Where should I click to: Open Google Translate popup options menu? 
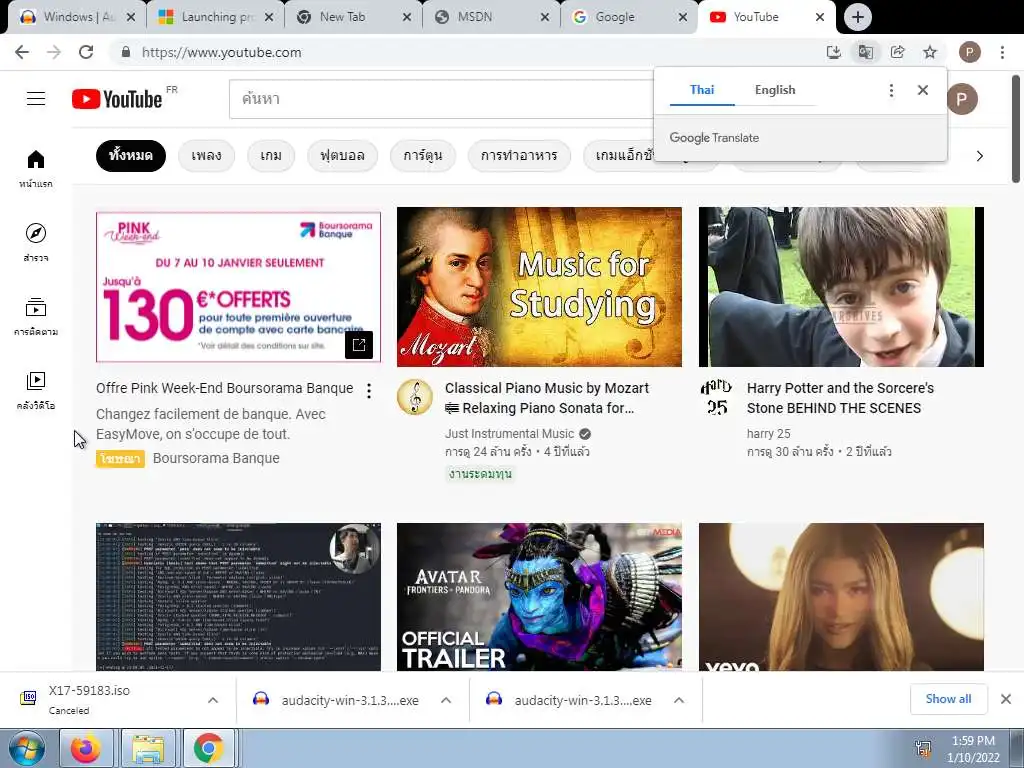pyautogui.click(x=891, y=90)
